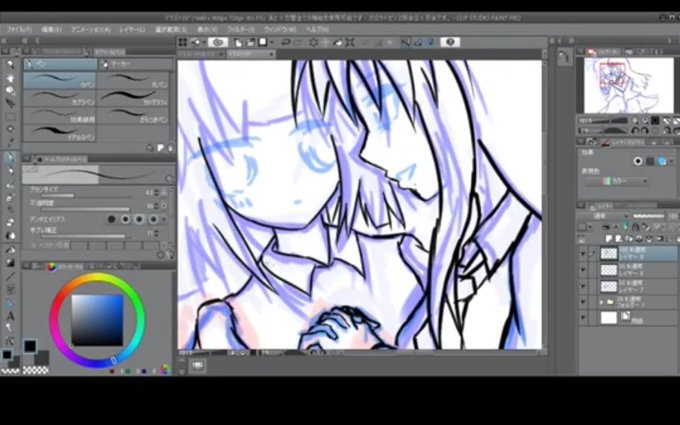
Task: Select the Zoom magnifier tool
Action: [x=10, y=64]
